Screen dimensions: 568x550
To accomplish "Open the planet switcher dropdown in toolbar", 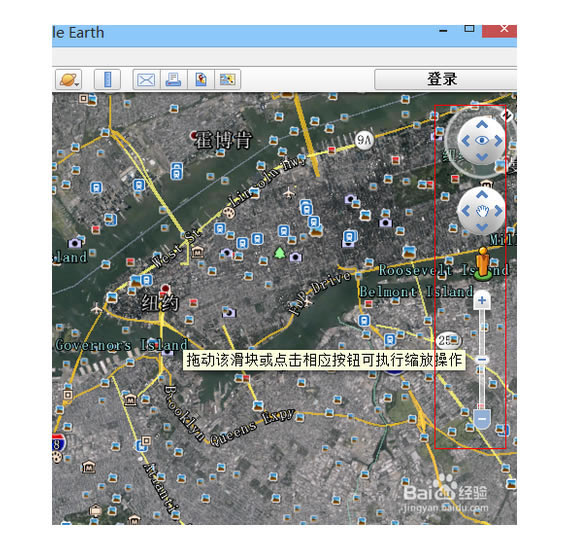I will [68, 79].
